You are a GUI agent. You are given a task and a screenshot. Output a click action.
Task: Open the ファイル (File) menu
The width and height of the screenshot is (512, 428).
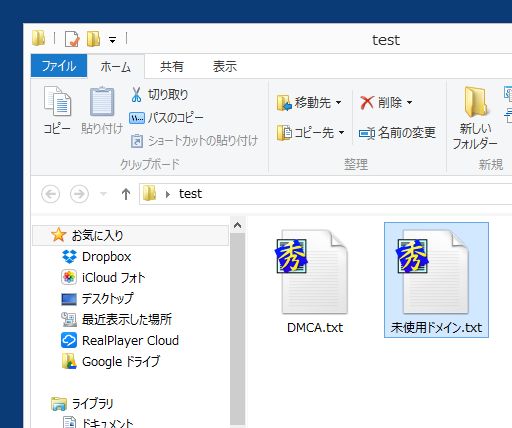point(59,66)
